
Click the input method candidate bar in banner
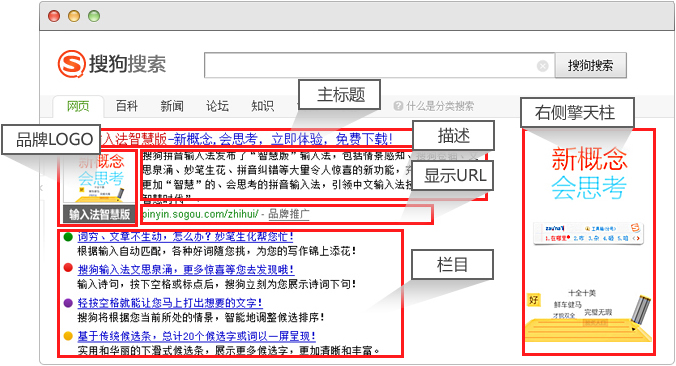point(588,233)
